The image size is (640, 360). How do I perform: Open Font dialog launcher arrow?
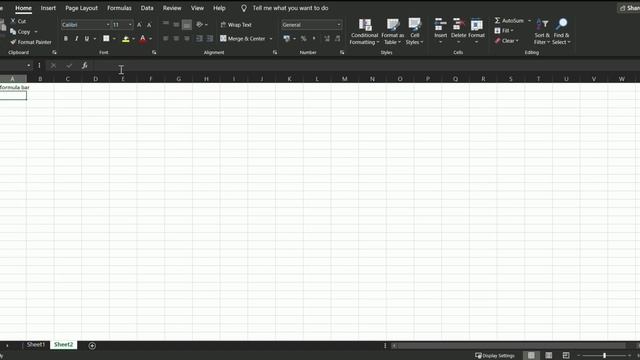154,53
